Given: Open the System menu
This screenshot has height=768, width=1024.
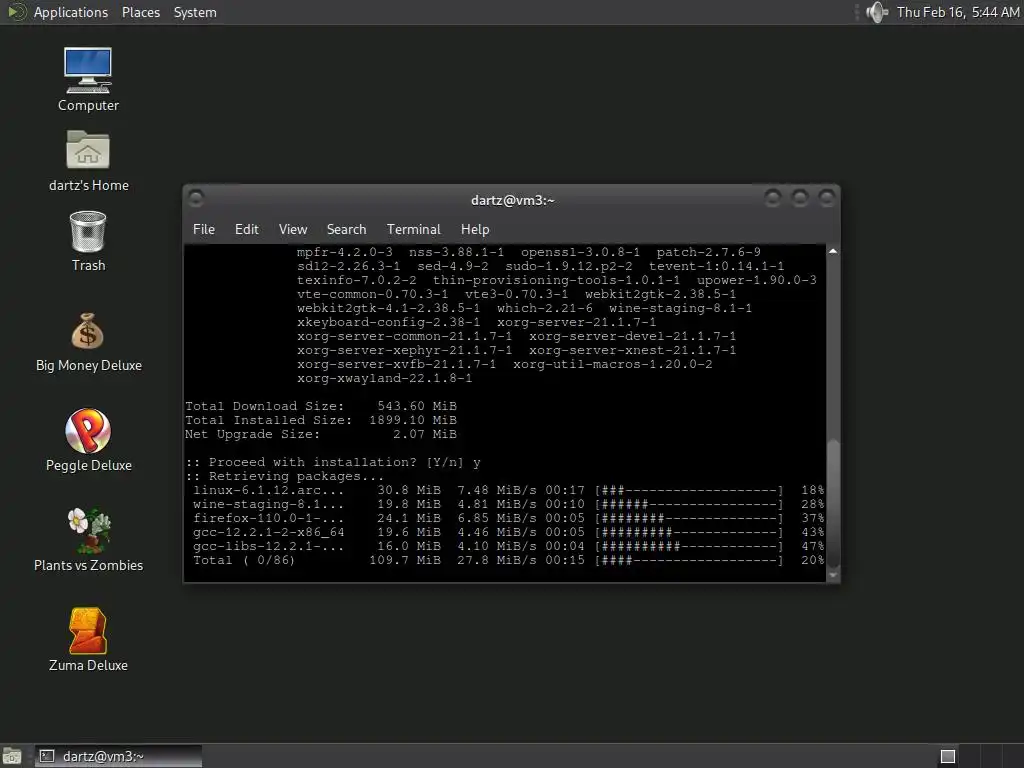Looking at the screenshot, I should coord(195,12).
